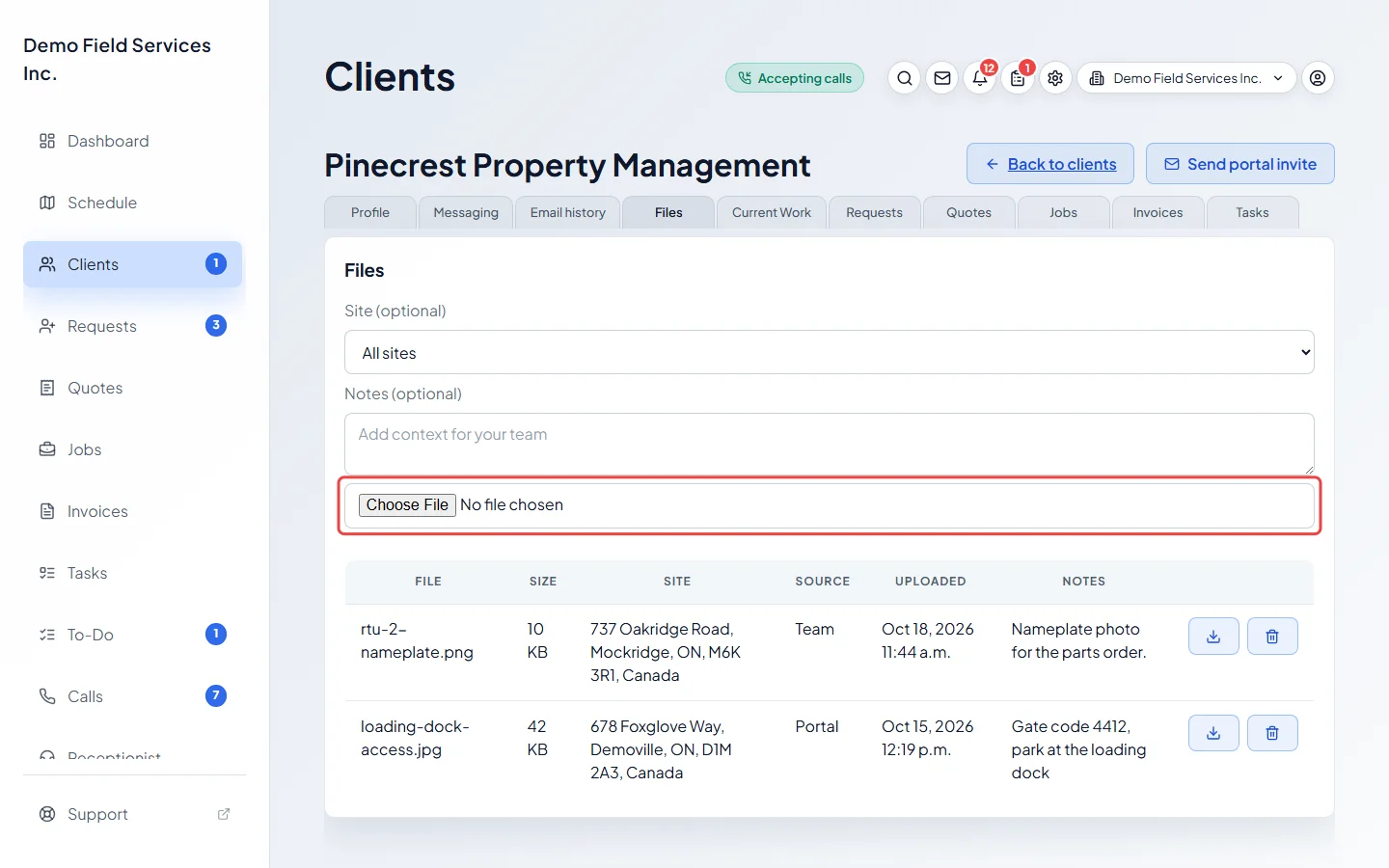Switch to the Tasks tab
Screen dimensions: 1389x868
point(1253,212)
